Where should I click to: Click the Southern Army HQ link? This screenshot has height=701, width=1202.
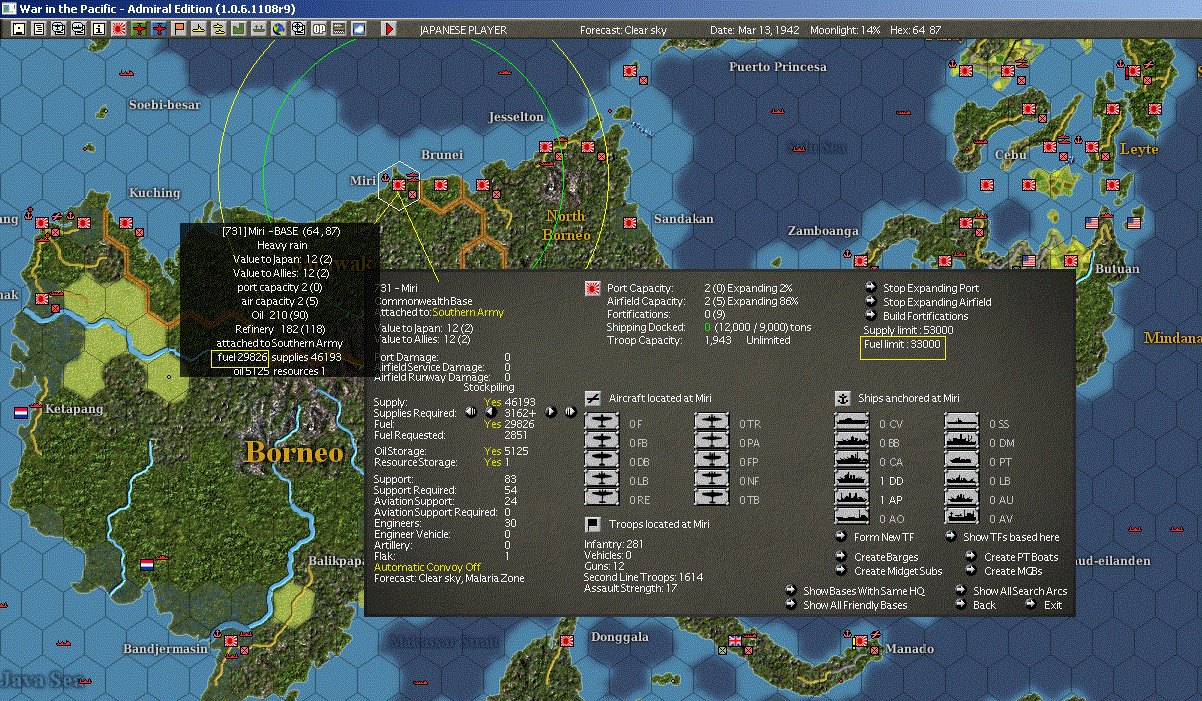(468, 312)
